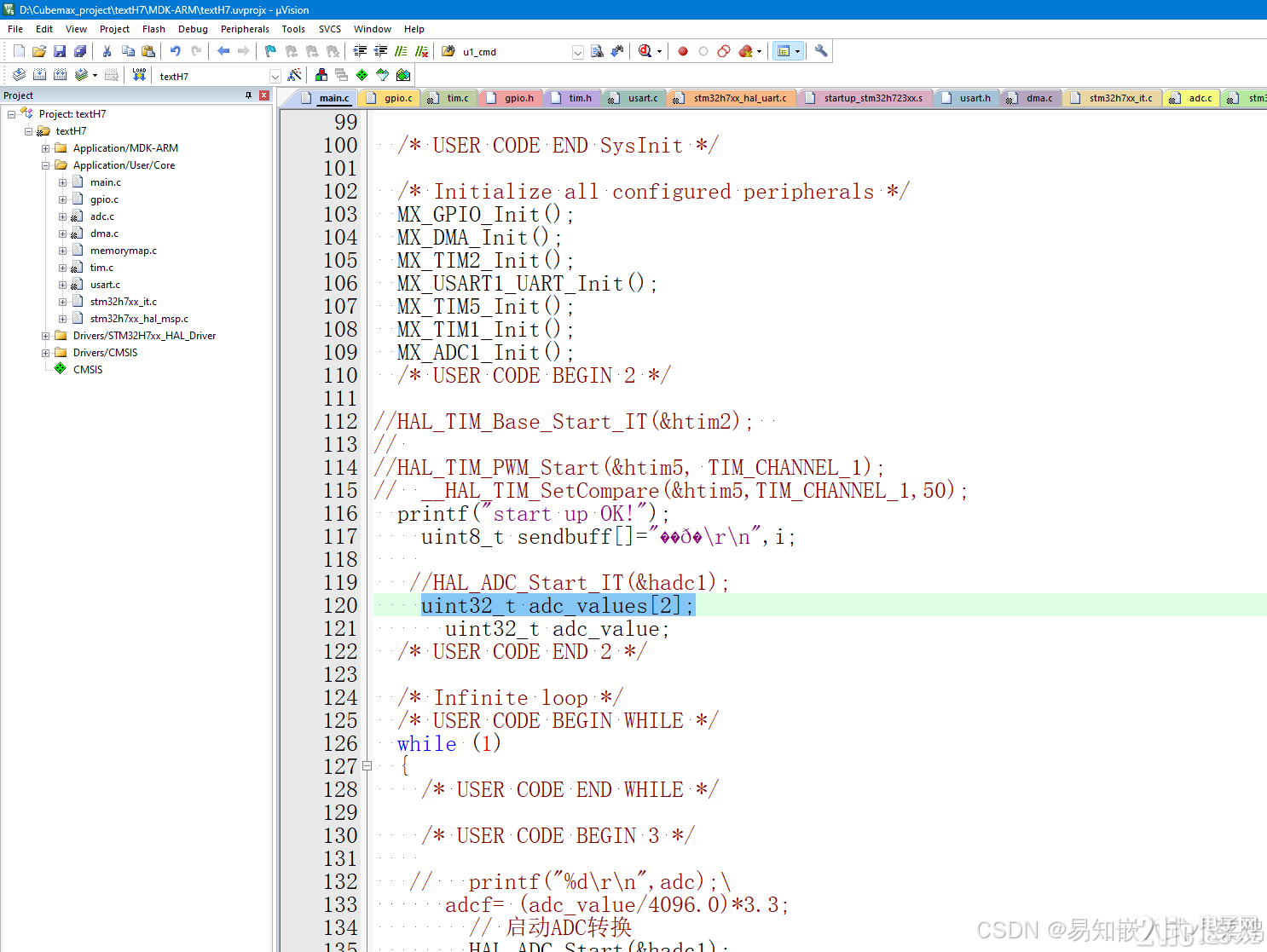Screen dimensions: 1267x952
Task: Open the File menu
Action: (x=15, y=29)
